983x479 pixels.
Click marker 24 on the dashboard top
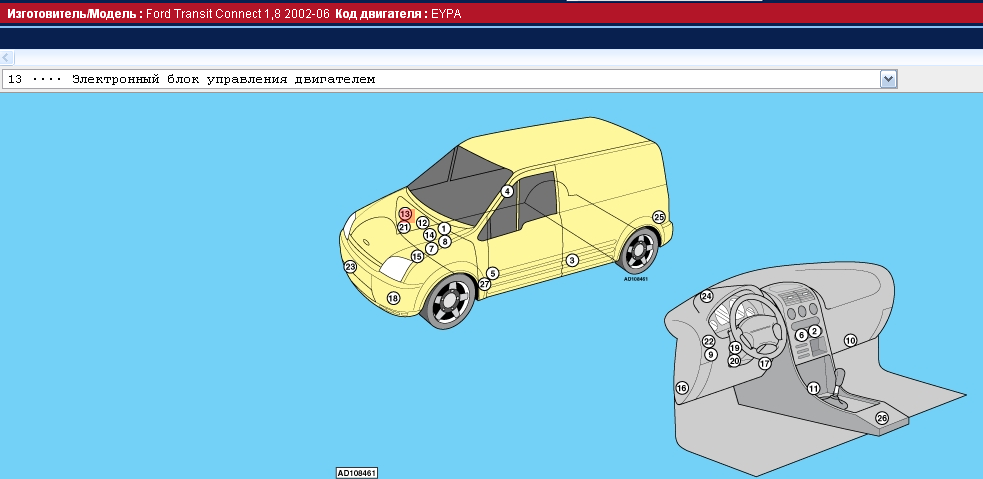[707, 297]
